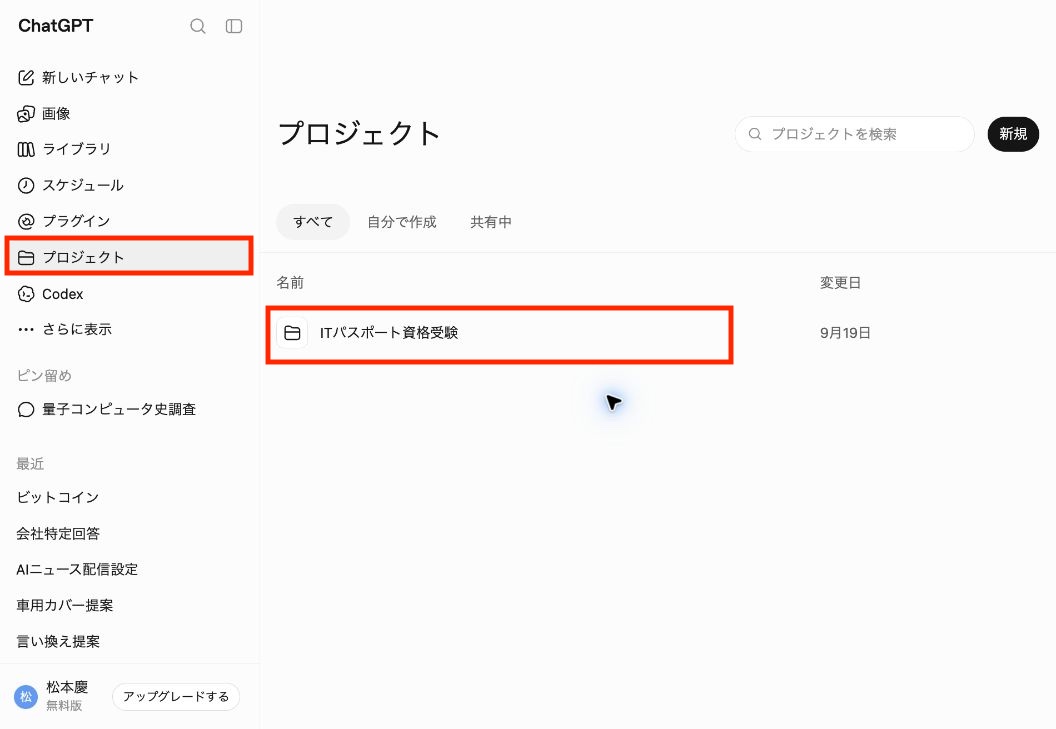Click the 画像 images icon

click(x=26, y=114)
